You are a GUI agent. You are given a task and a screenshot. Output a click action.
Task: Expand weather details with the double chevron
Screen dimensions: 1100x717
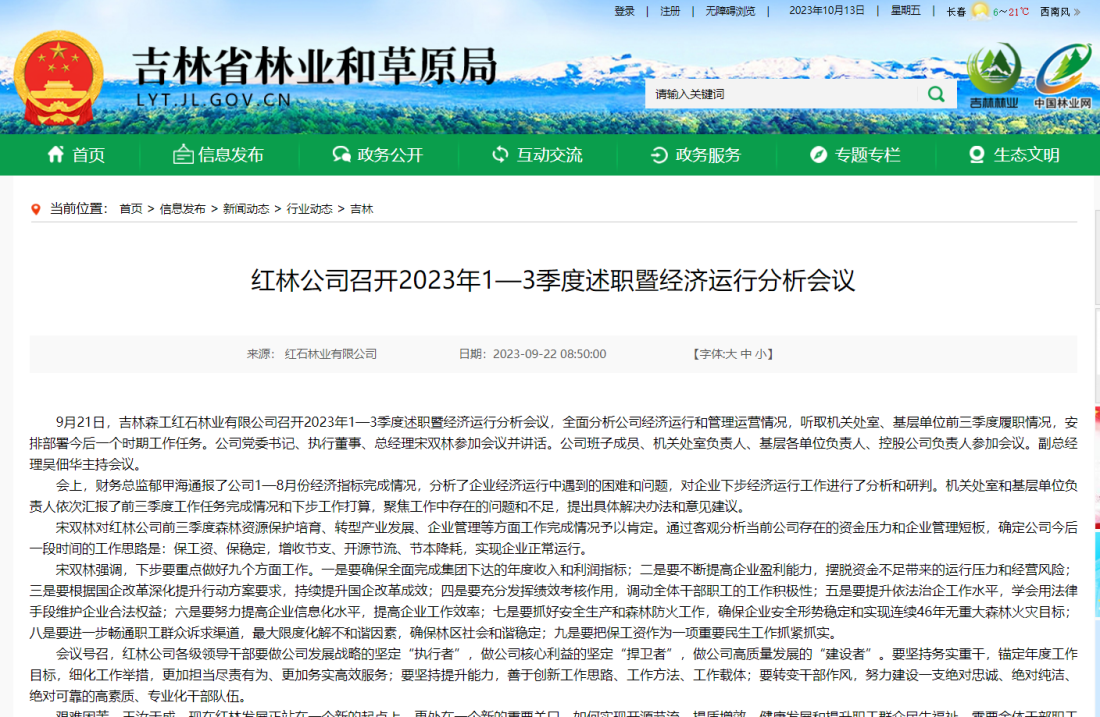point(1077,12)
